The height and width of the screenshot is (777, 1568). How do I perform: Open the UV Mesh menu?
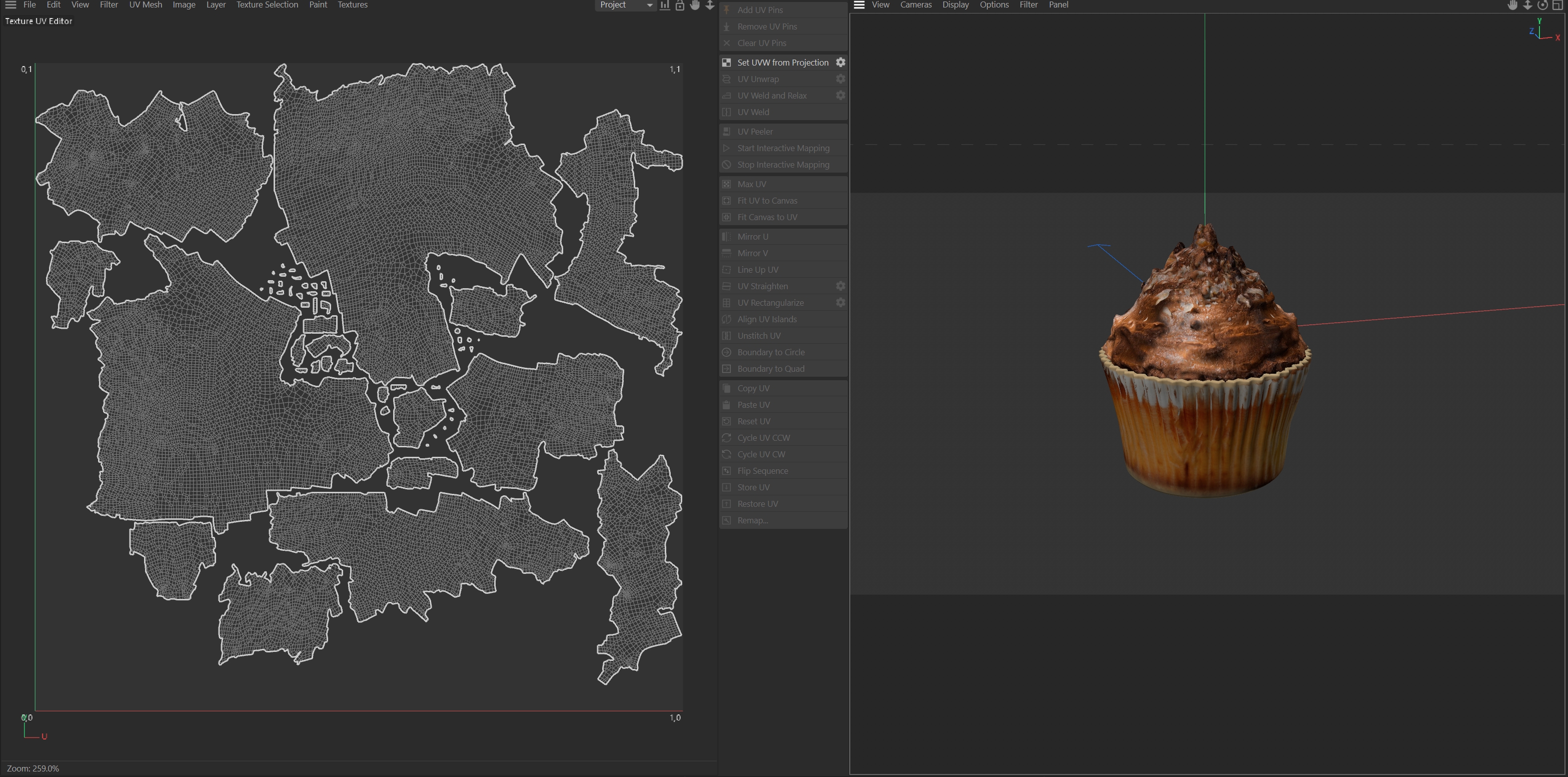[x=146, y=5]
